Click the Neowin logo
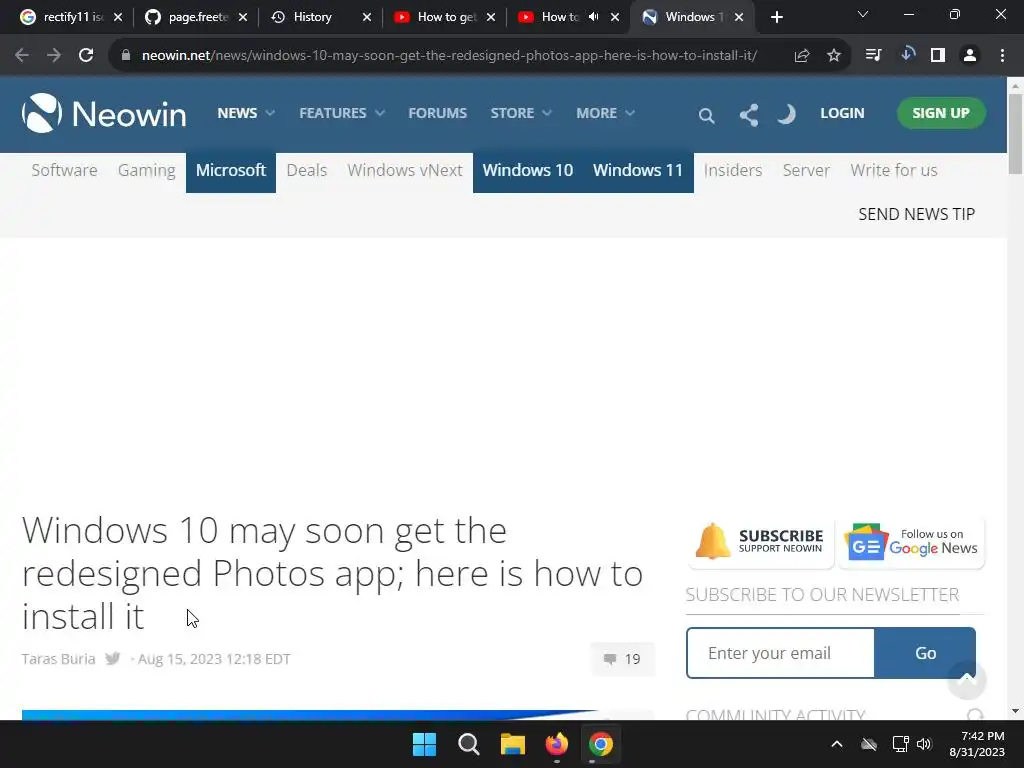This screenshot has height=768, width=1024. pyautogui.click(x=104, y=114)
